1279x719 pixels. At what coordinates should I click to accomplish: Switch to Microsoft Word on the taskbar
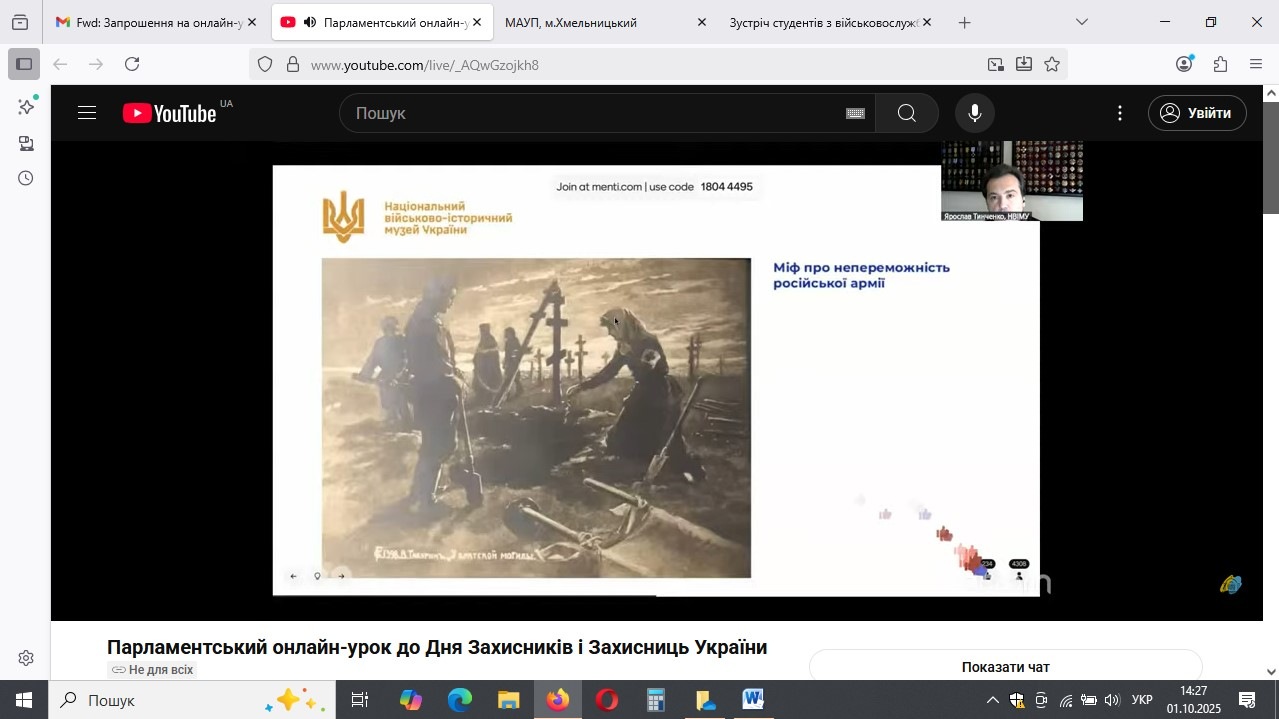(754, 700)
